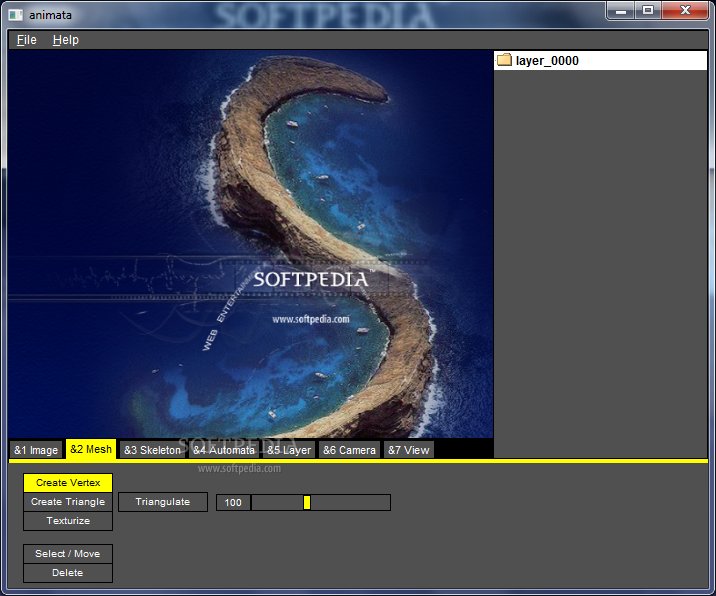Screen dimensions: 716x596
Task: Close the animata window
Action: pyautogui.click(x=685, y=11)
